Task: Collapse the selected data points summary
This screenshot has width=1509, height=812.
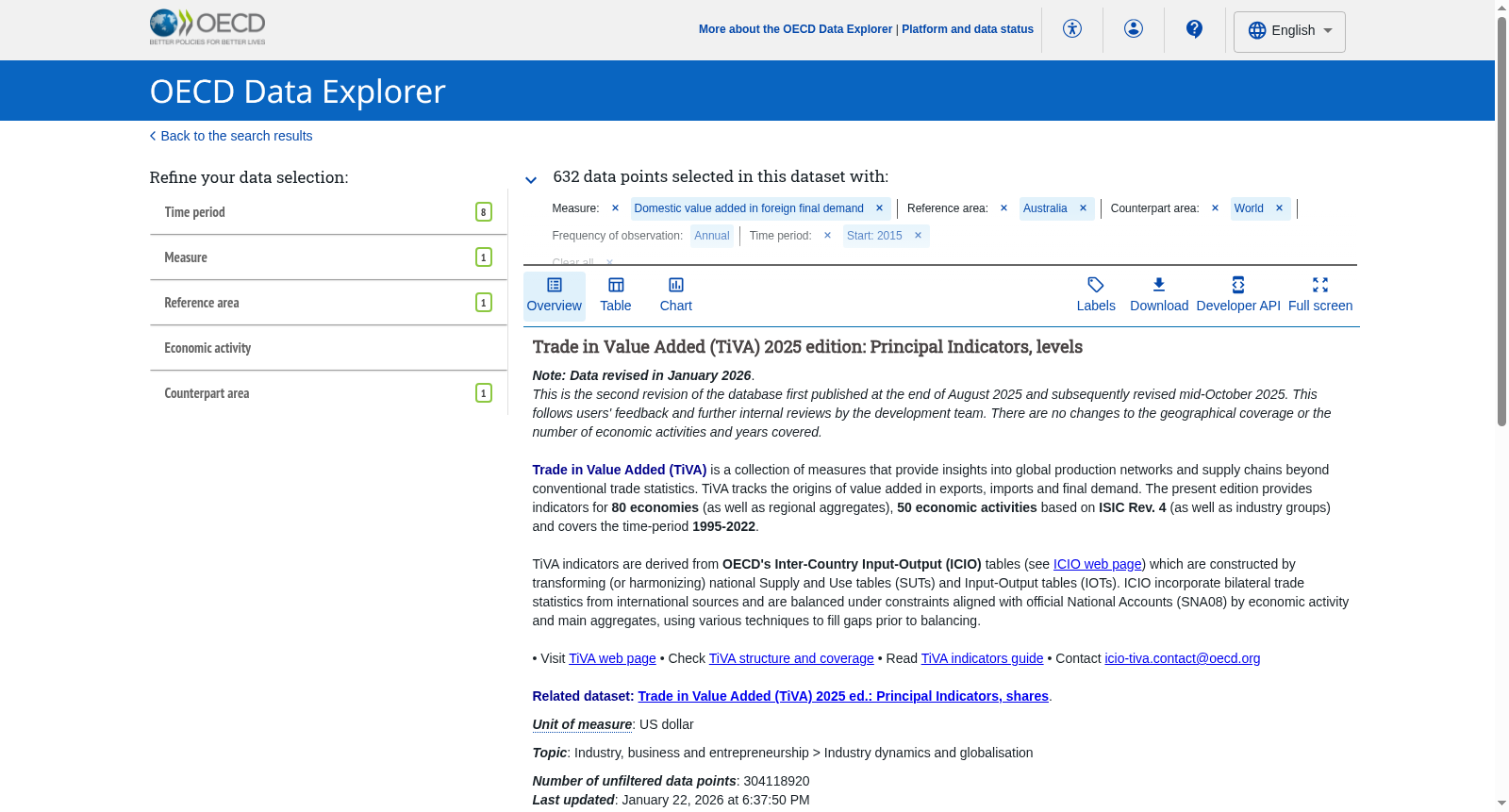Action: pyautogui.click(x=531, y=180)
